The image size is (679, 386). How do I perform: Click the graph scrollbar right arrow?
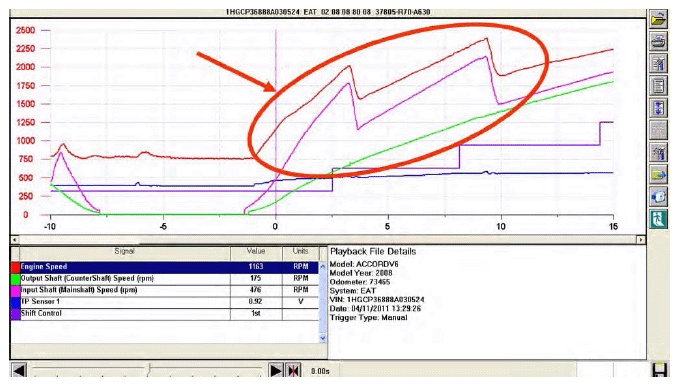(641, 239)
